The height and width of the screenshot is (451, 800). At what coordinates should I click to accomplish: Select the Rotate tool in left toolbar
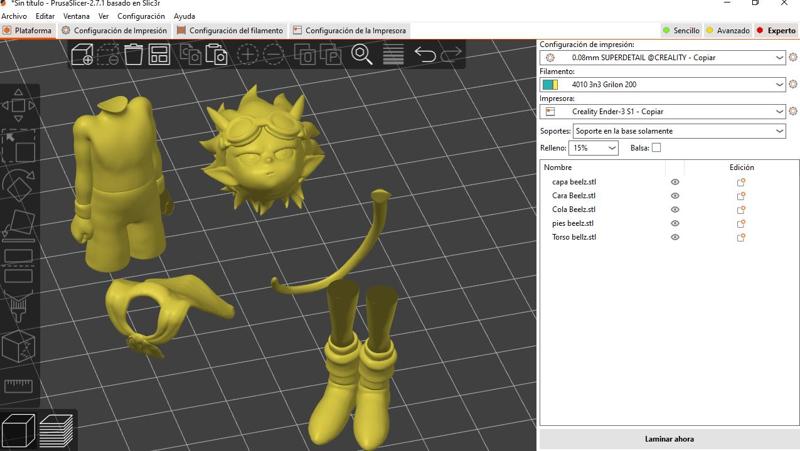18,186
